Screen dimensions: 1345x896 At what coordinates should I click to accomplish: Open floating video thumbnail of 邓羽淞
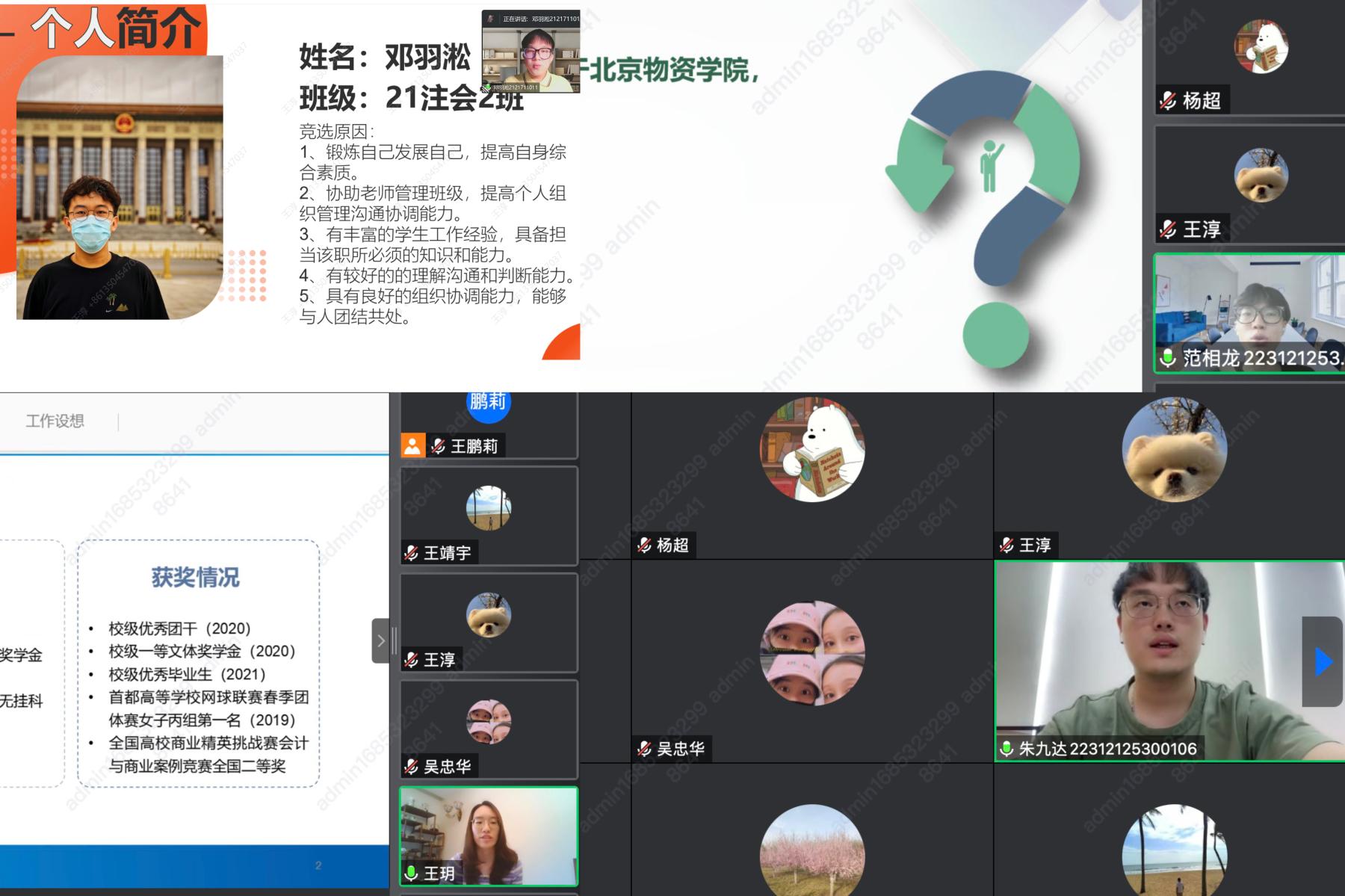coord(531,56)
